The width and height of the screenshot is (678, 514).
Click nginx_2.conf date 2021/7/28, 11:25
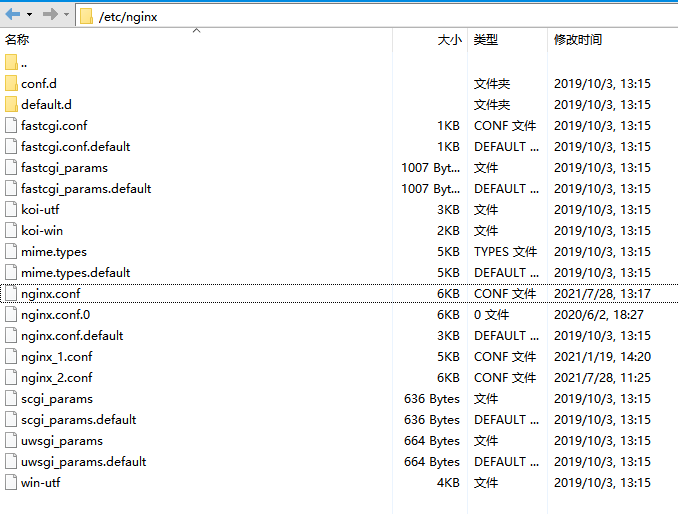coord(602,378)
